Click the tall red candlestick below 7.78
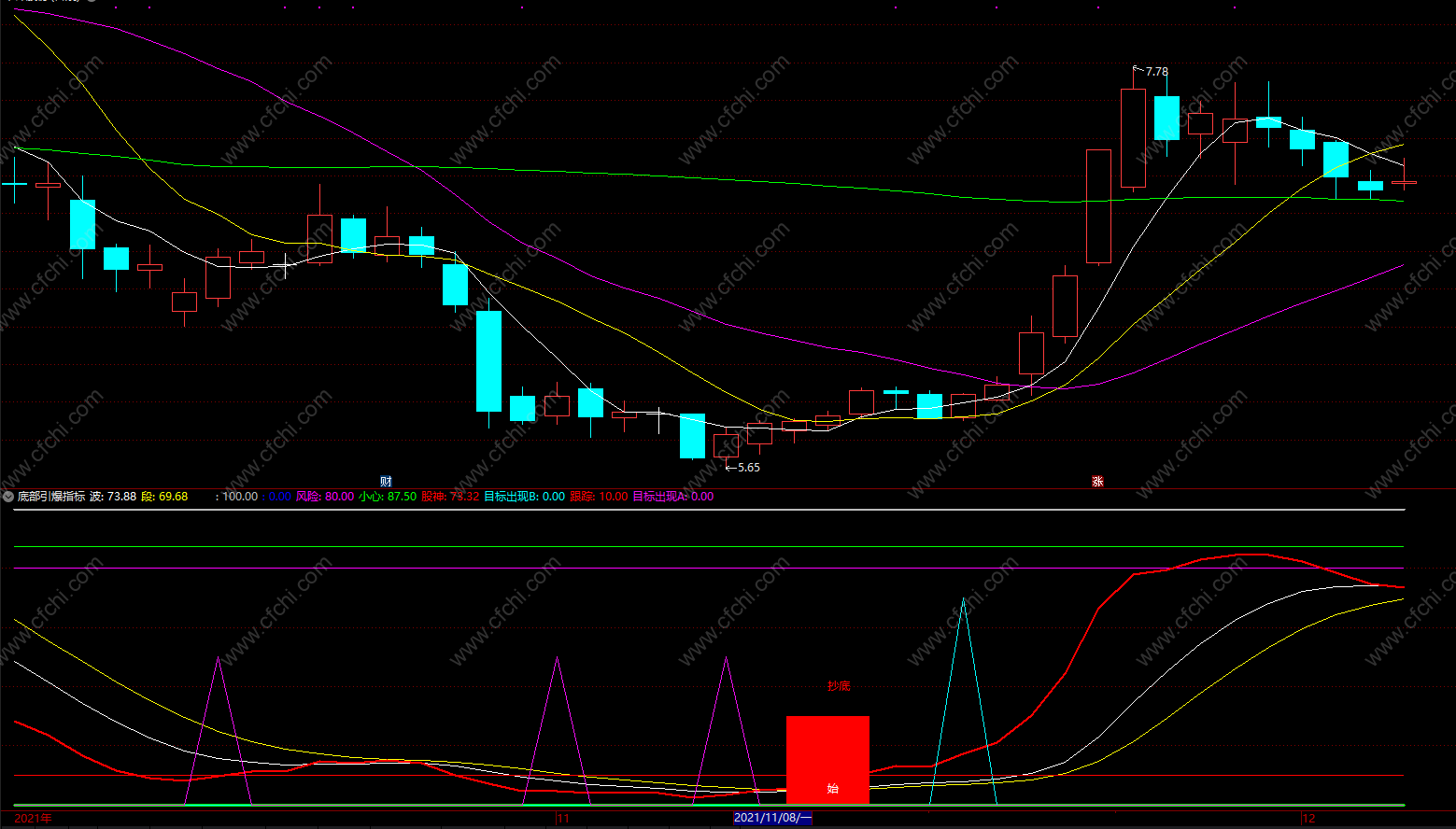The height and width of the screenshot is (829, 1456). click(1133, 138)
